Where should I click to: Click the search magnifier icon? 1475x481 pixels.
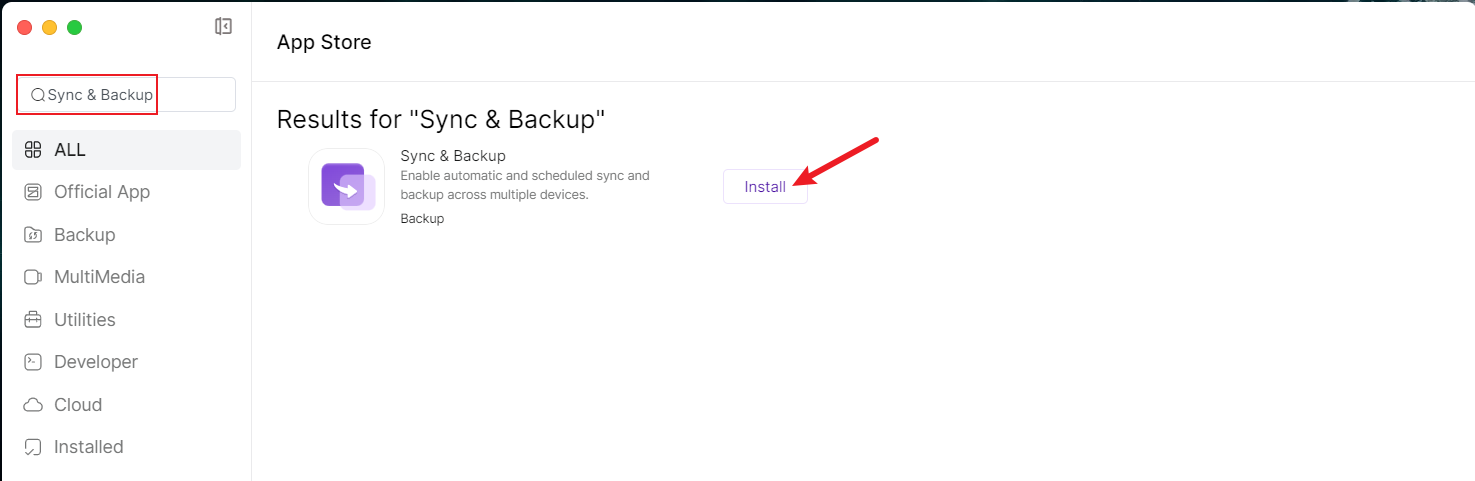pyautogui.click(x=38, y=95)
